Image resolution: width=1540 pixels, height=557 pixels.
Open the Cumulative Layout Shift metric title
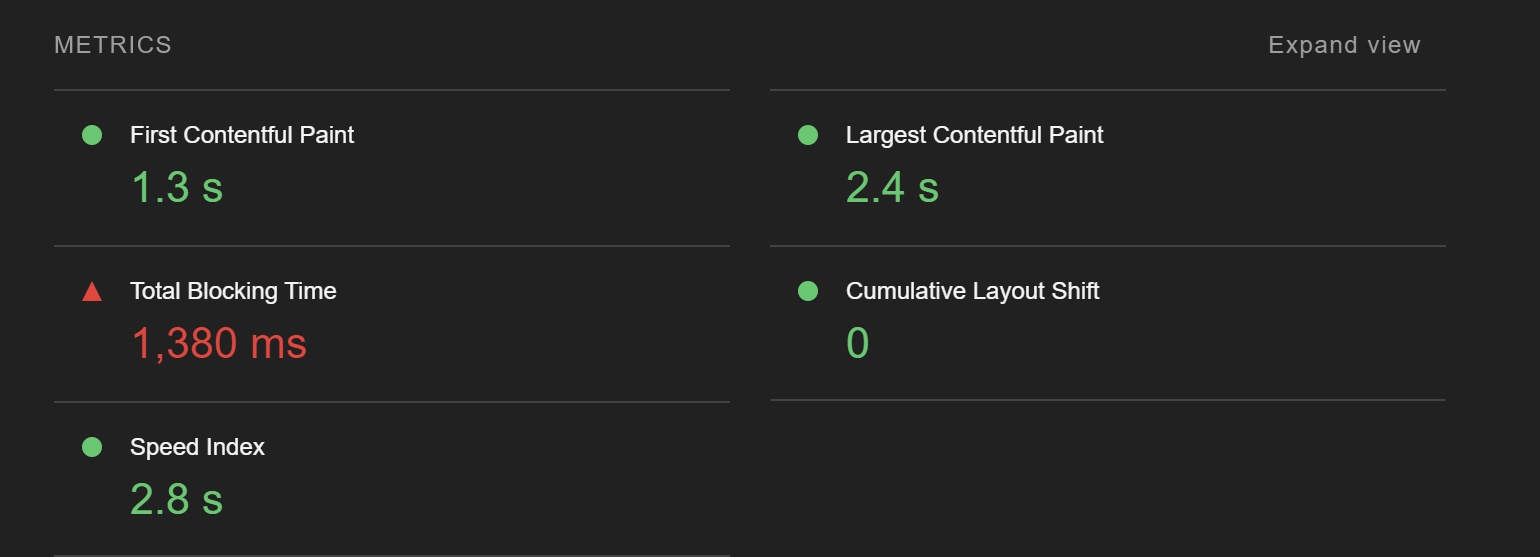(x=972, y=291)
